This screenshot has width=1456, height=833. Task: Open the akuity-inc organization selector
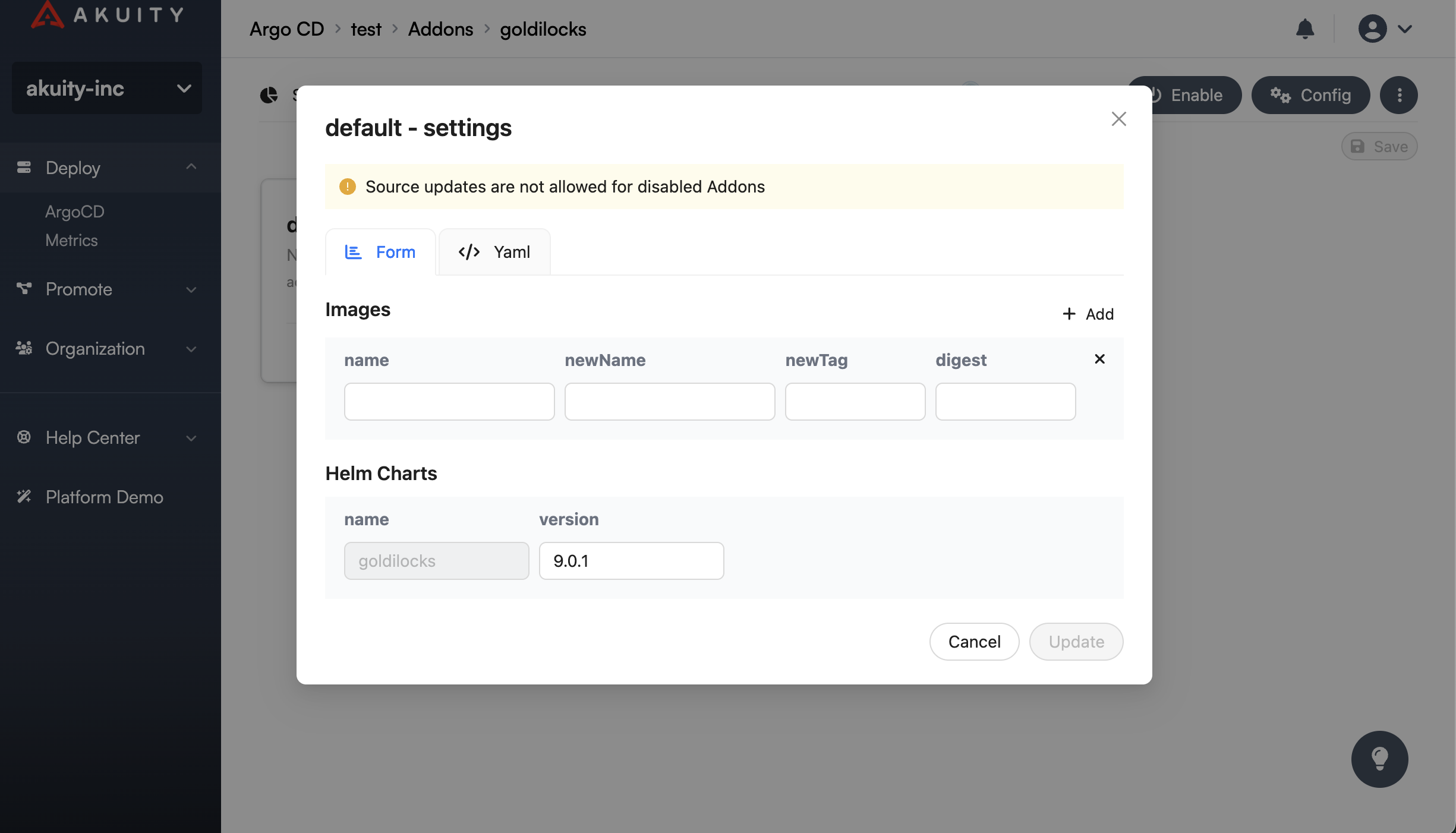coord(107,88)
